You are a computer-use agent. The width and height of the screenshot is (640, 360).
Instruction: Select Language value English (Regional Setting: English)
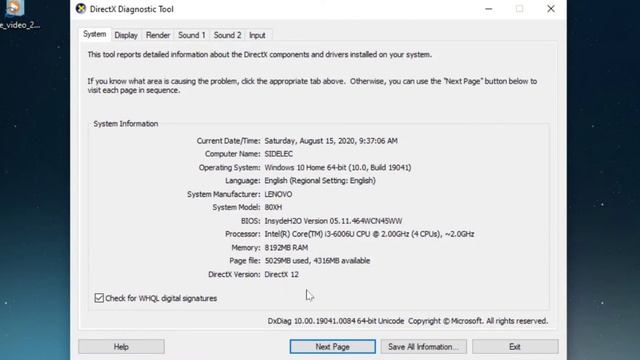[320, 180]
